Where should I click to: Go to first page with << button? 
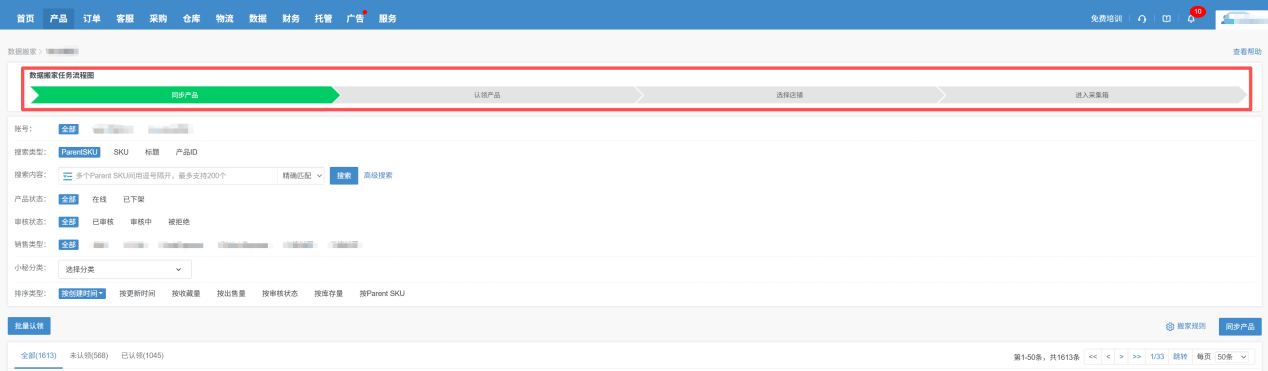[x=1093, y=356]
